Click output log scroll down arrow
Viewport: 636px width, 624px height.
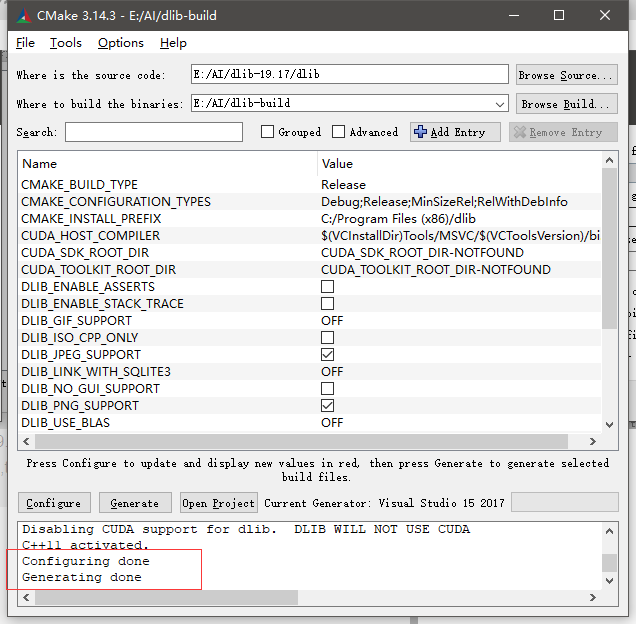(609, 581)
